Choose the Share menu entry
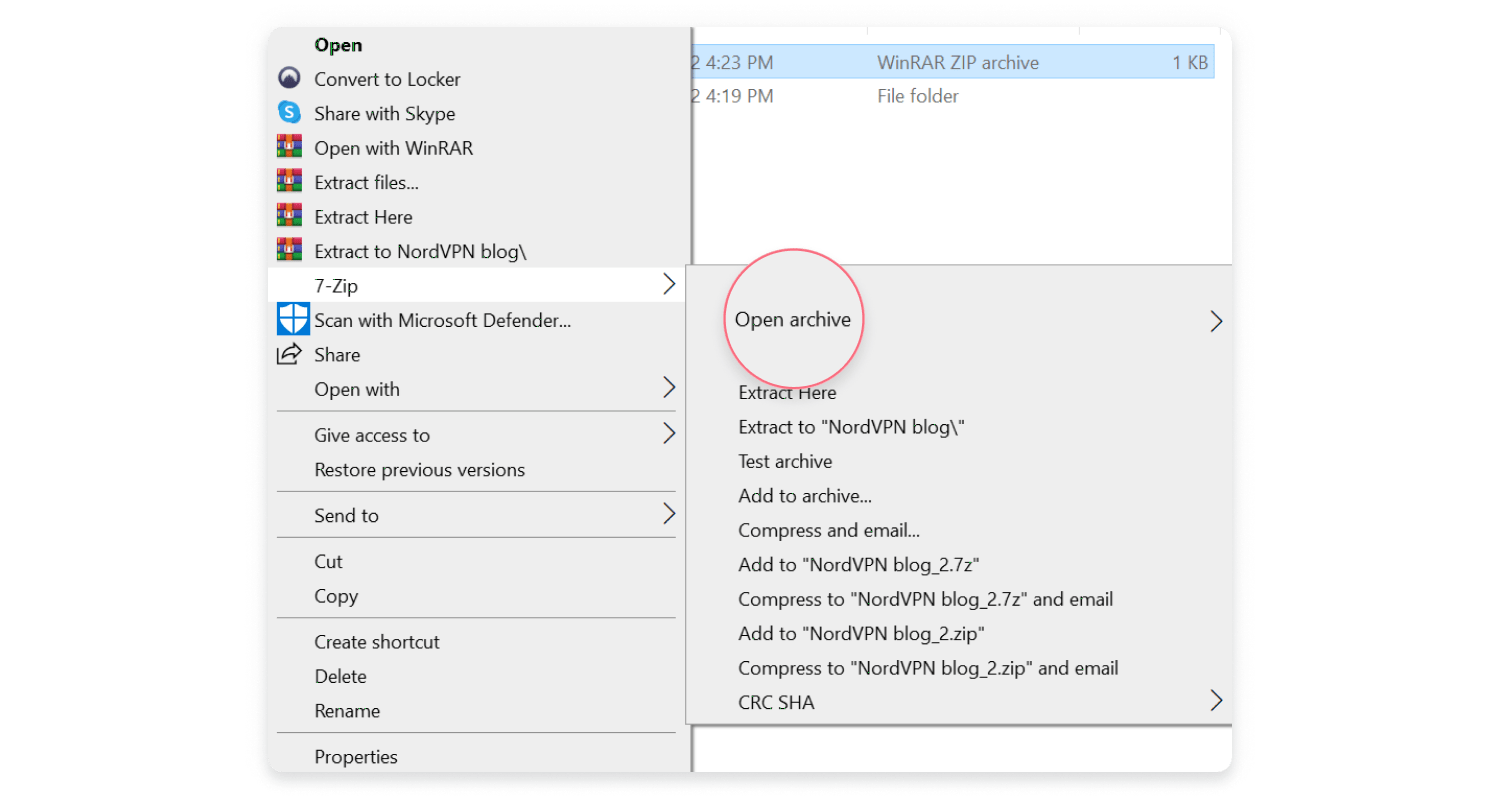 (x=337, y=355)
